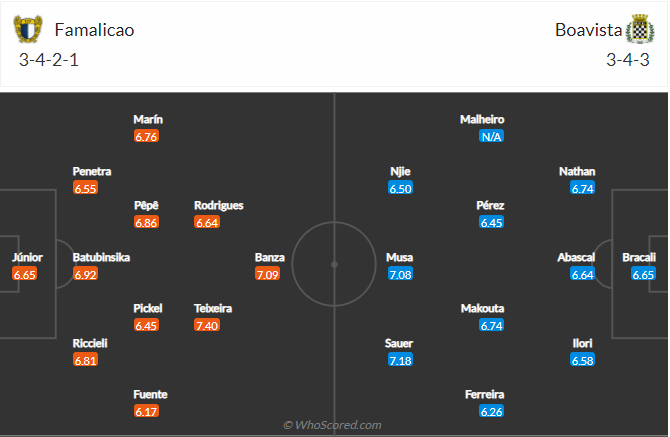
Task: Click Teixeira's 7.40 rating badge
Action: click(x=207, y=325)
